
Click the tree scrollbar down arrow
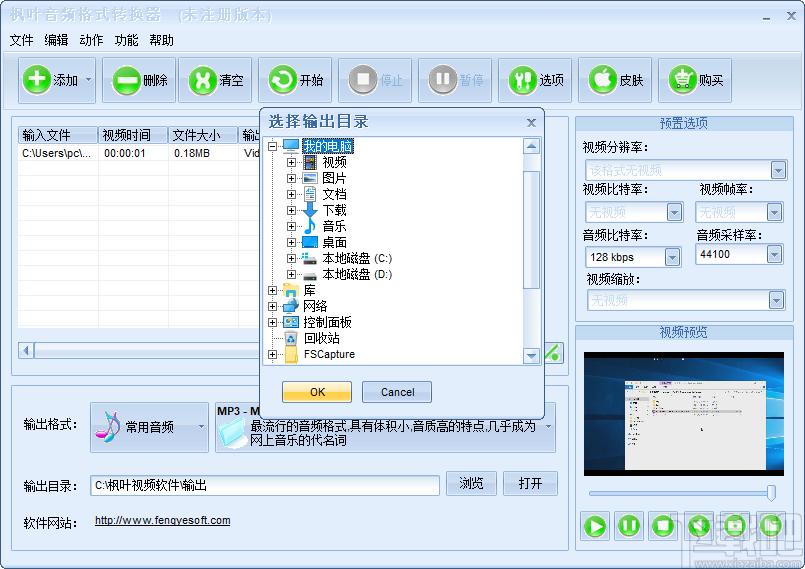(x=531, y=355)
